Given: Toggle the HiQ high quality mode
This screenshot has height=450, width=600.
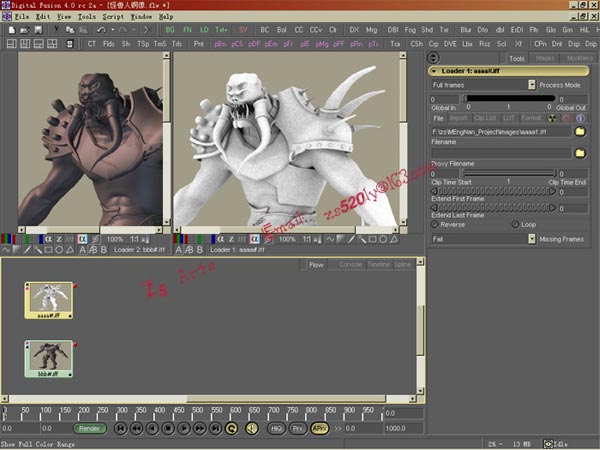Looking at the screenshot, I should (x=277, y=428).
